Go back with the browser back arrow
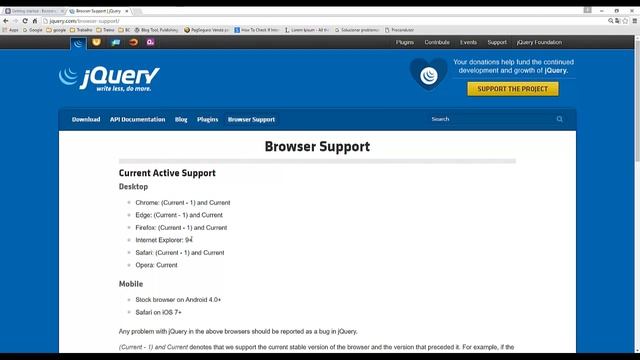Image resolution: width=640 pixels, height=360 pixels. click(x=6, y=21)
